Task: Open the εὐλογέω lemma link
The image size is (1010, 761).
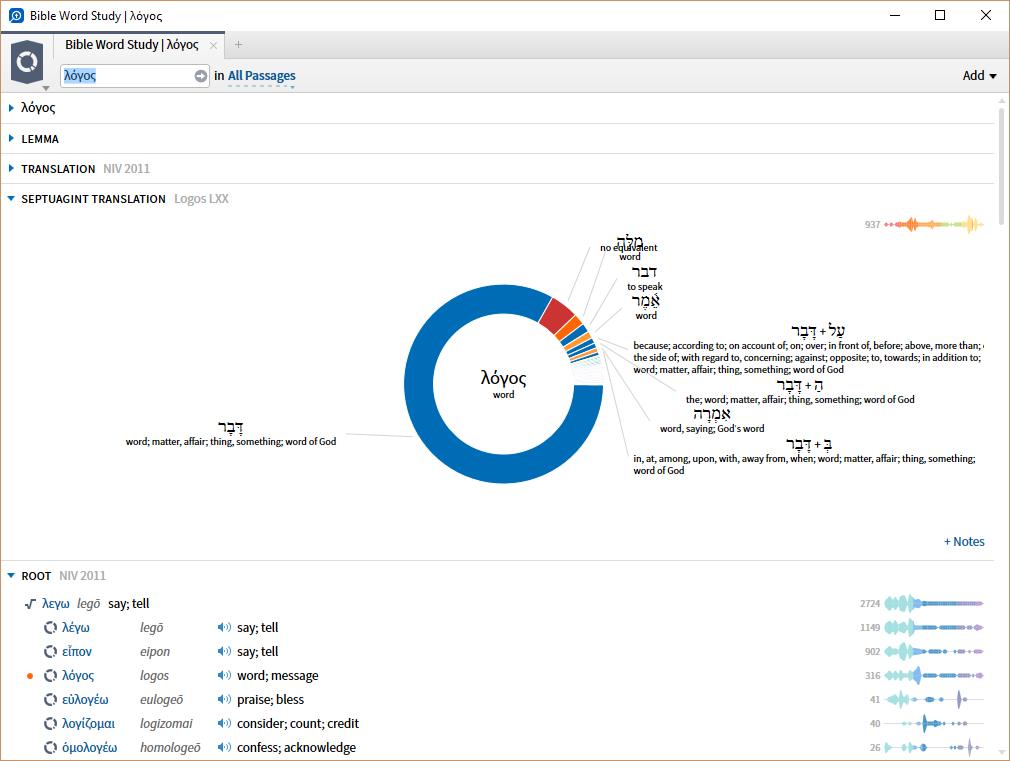Action: coord(85,699)
